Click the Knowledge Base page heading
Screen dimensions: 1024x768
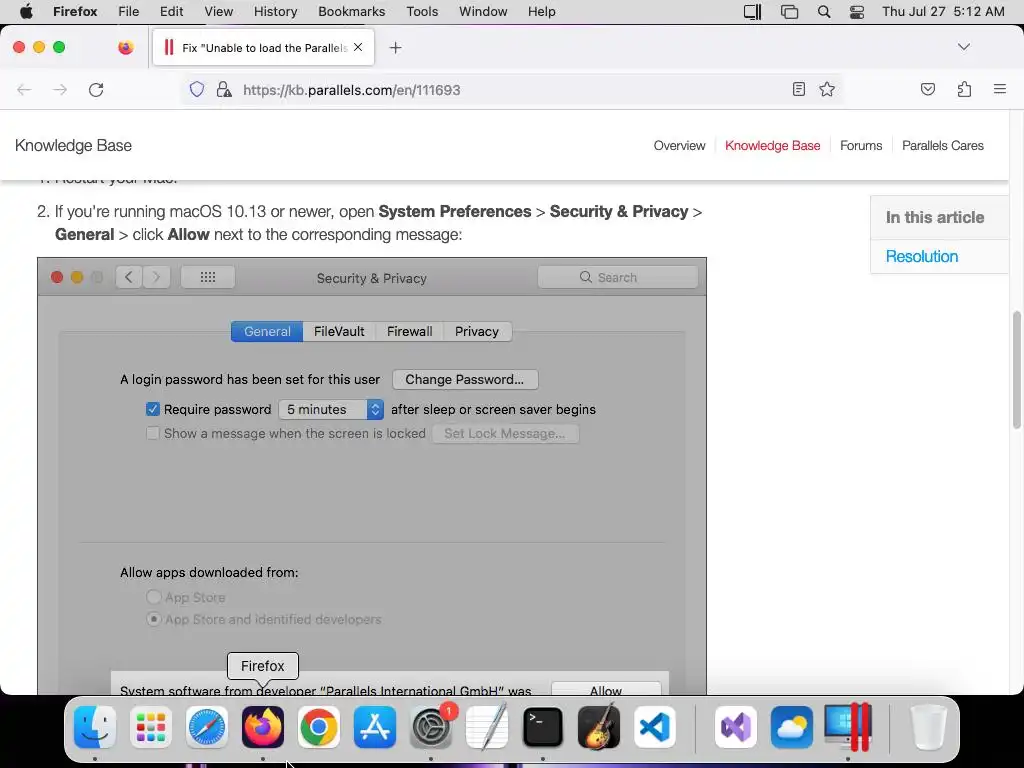(73, 146)
